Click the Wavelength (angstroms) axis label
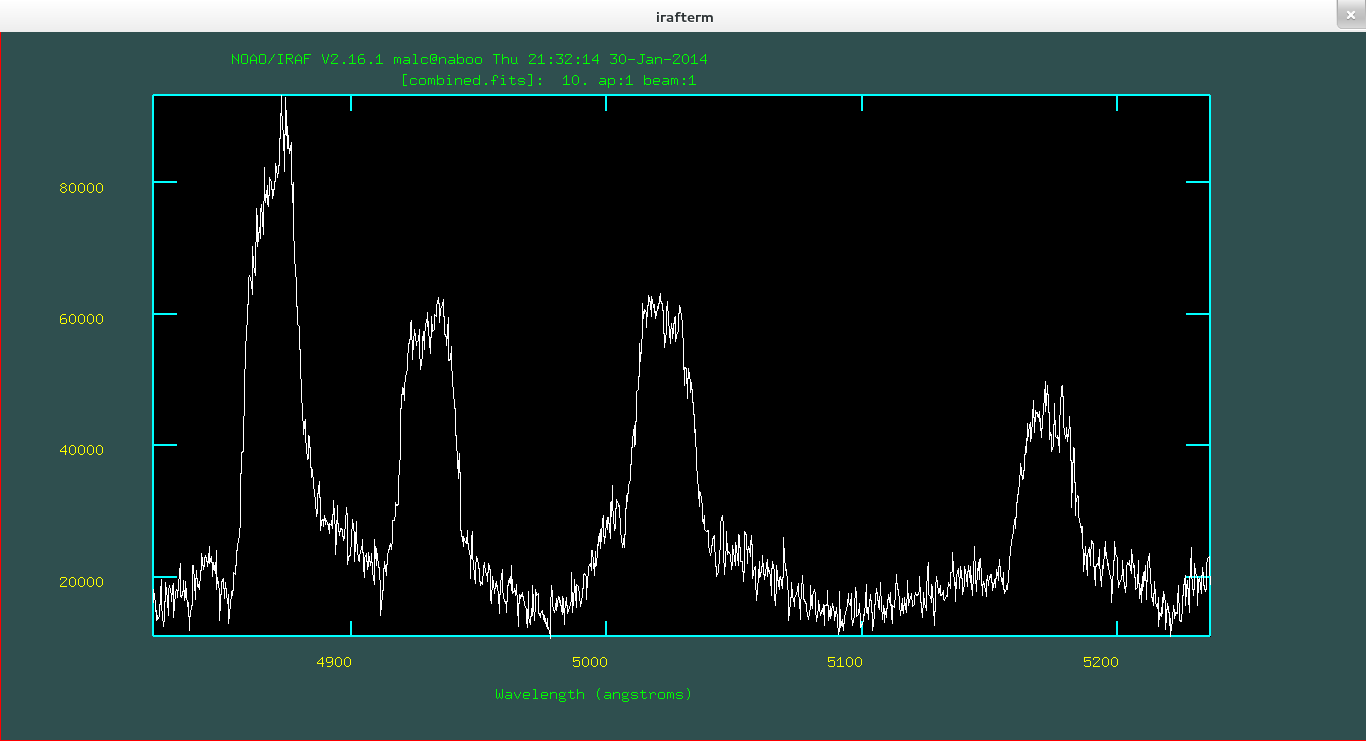The height and width of the screenshot is (741, 1366). [593, 694]
